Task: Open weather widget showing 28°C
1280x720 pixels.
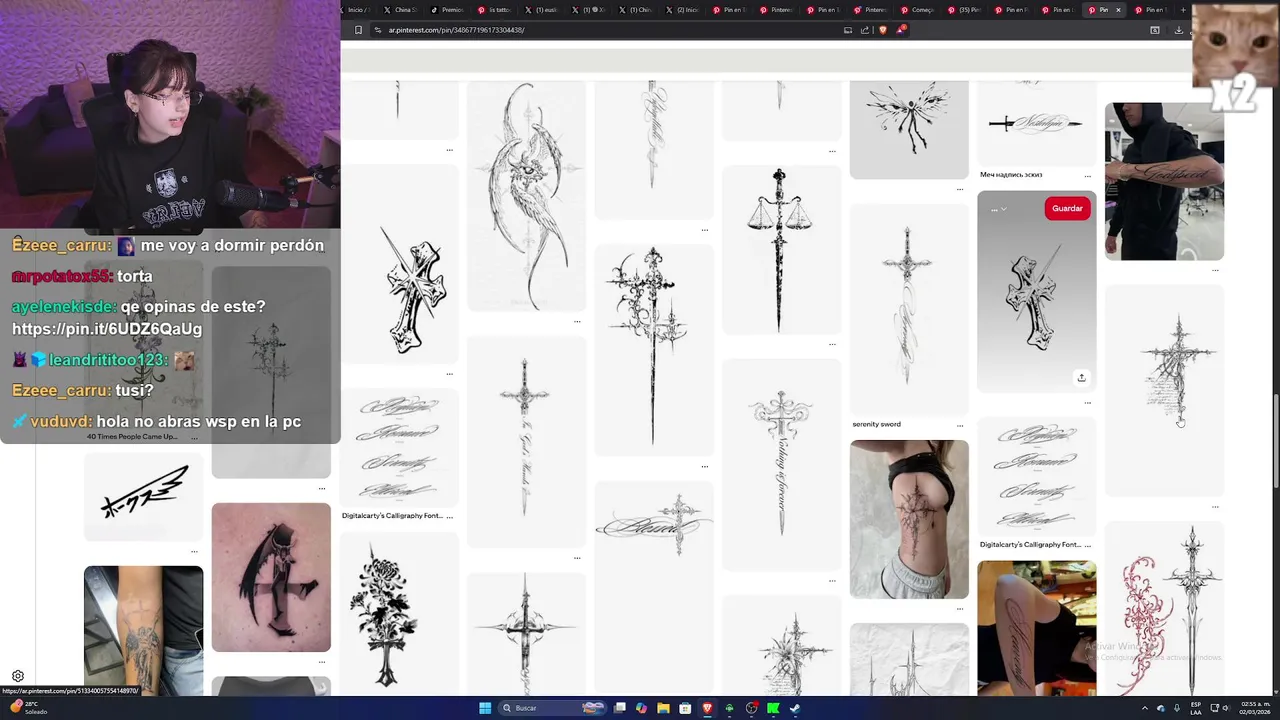Action: [28, 707]
